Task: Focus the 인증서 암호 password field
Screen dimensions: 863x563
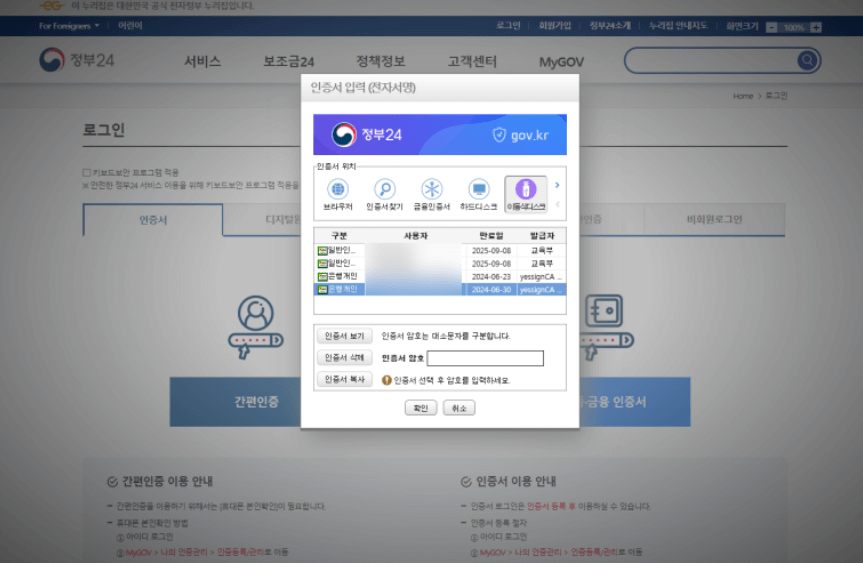Action: coord(485,358)
